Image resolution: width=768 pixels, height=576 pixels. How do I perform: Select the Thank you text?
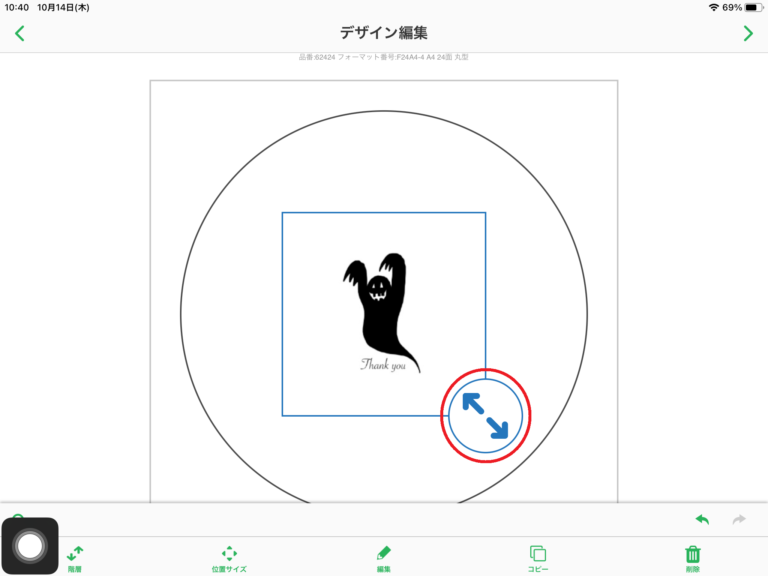click(x=383, y=364)
